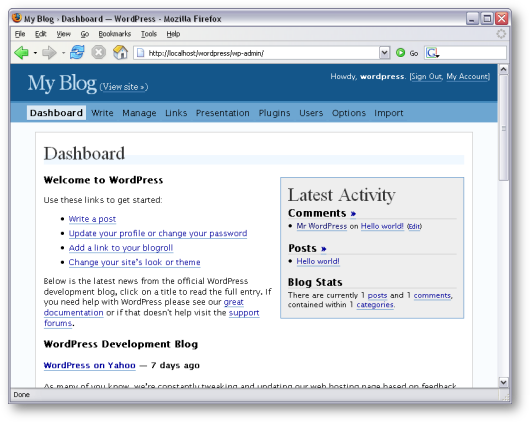Open the Bookmarks menu
Viewport: 530px width, 422px height.
click(115, 34)
